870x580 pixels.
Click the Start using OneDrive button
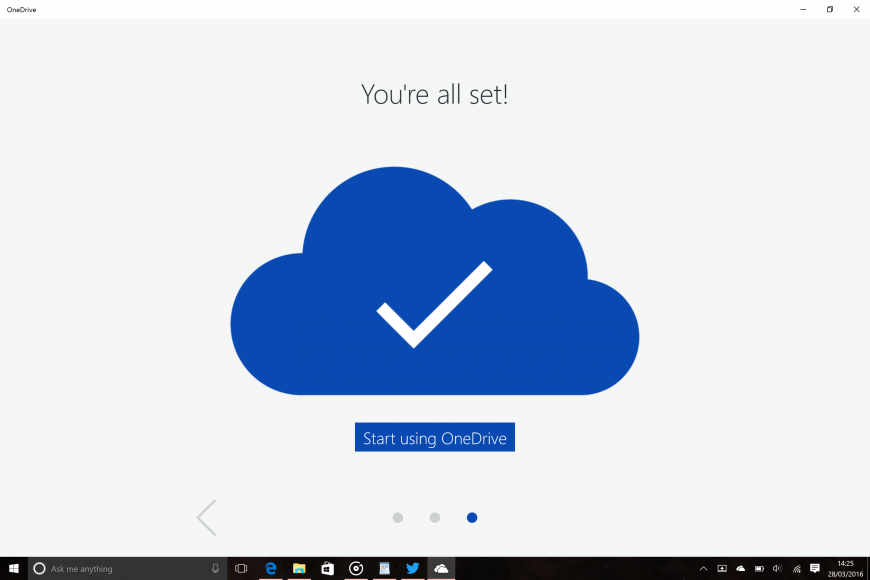pyautogui.click(x=434, y=437)
